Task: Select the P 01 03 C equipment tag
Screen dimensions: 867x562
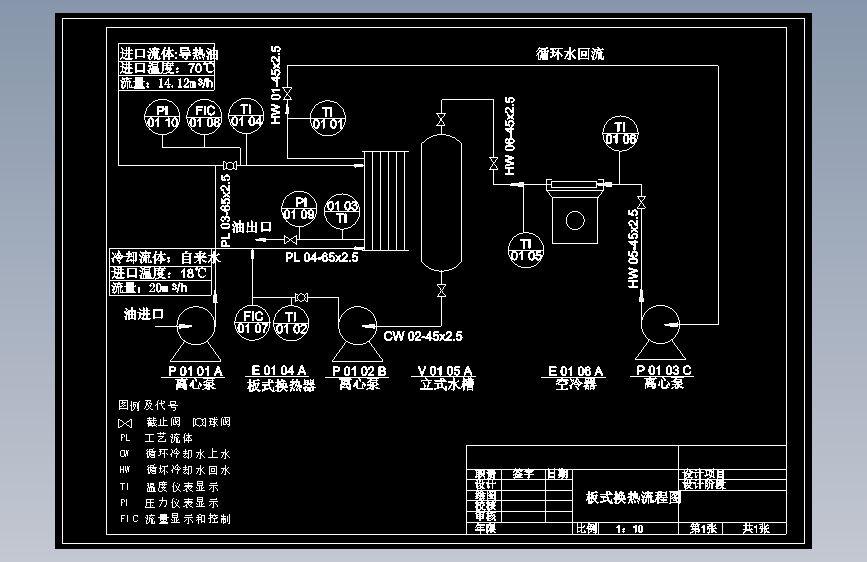Action: [664, 370]
